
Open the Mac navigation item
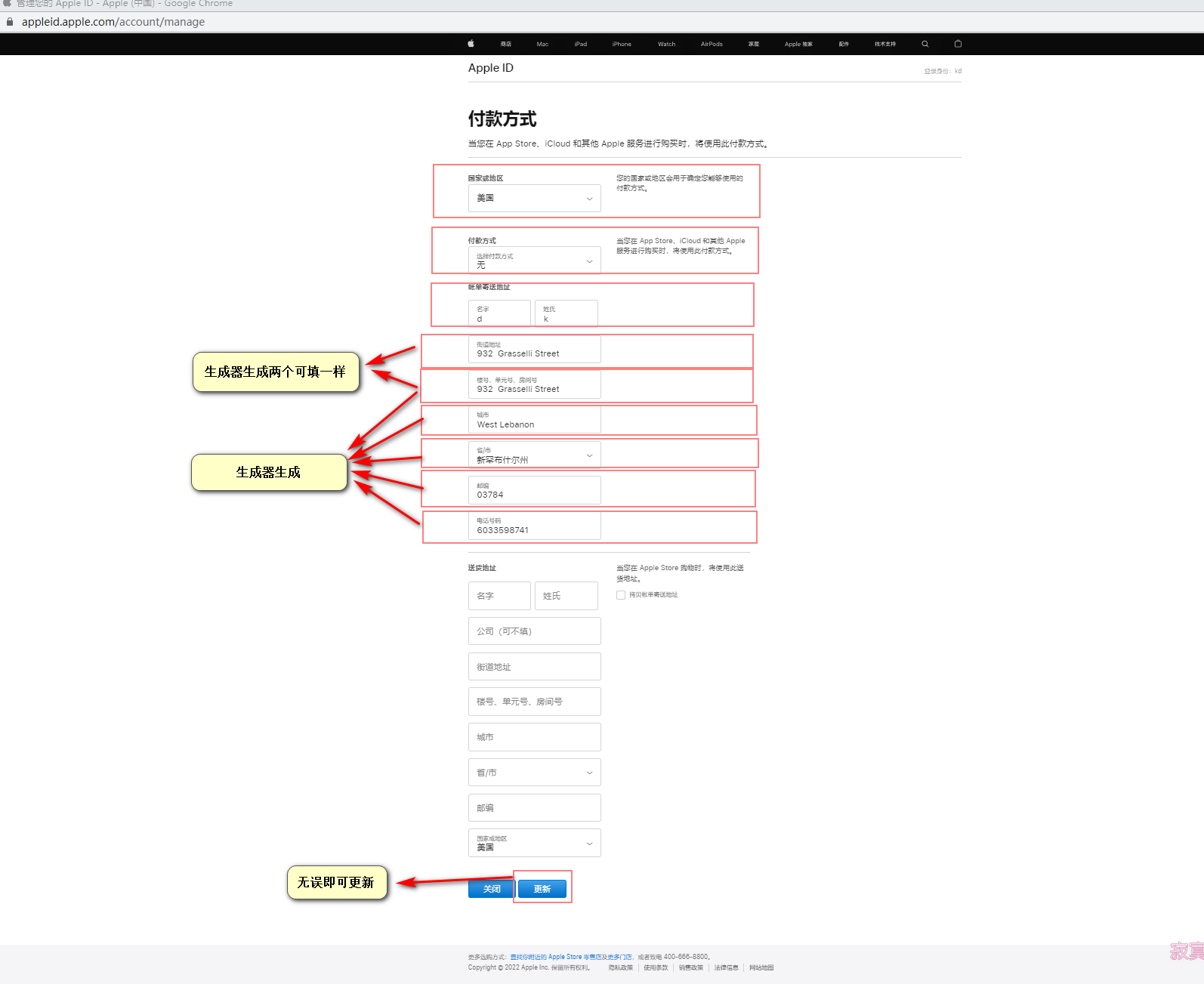tap(542, 44)
